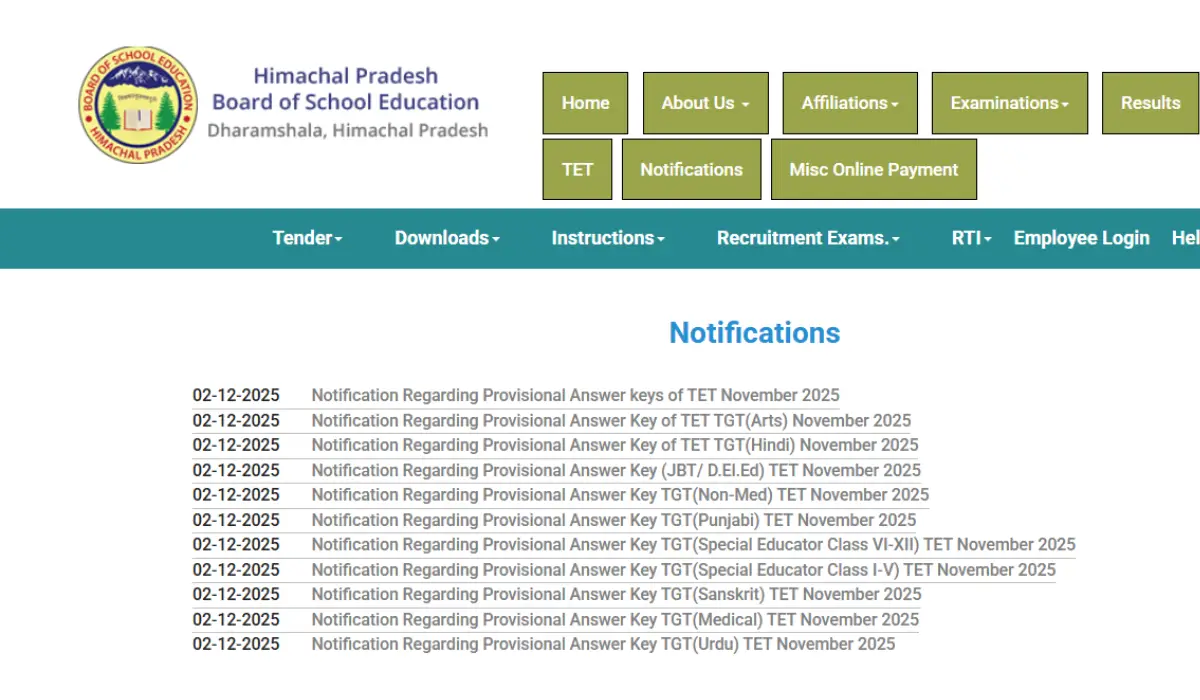Expand the Instructions dropdown
The image size is (1200, 700).
[x=607, y=238]
